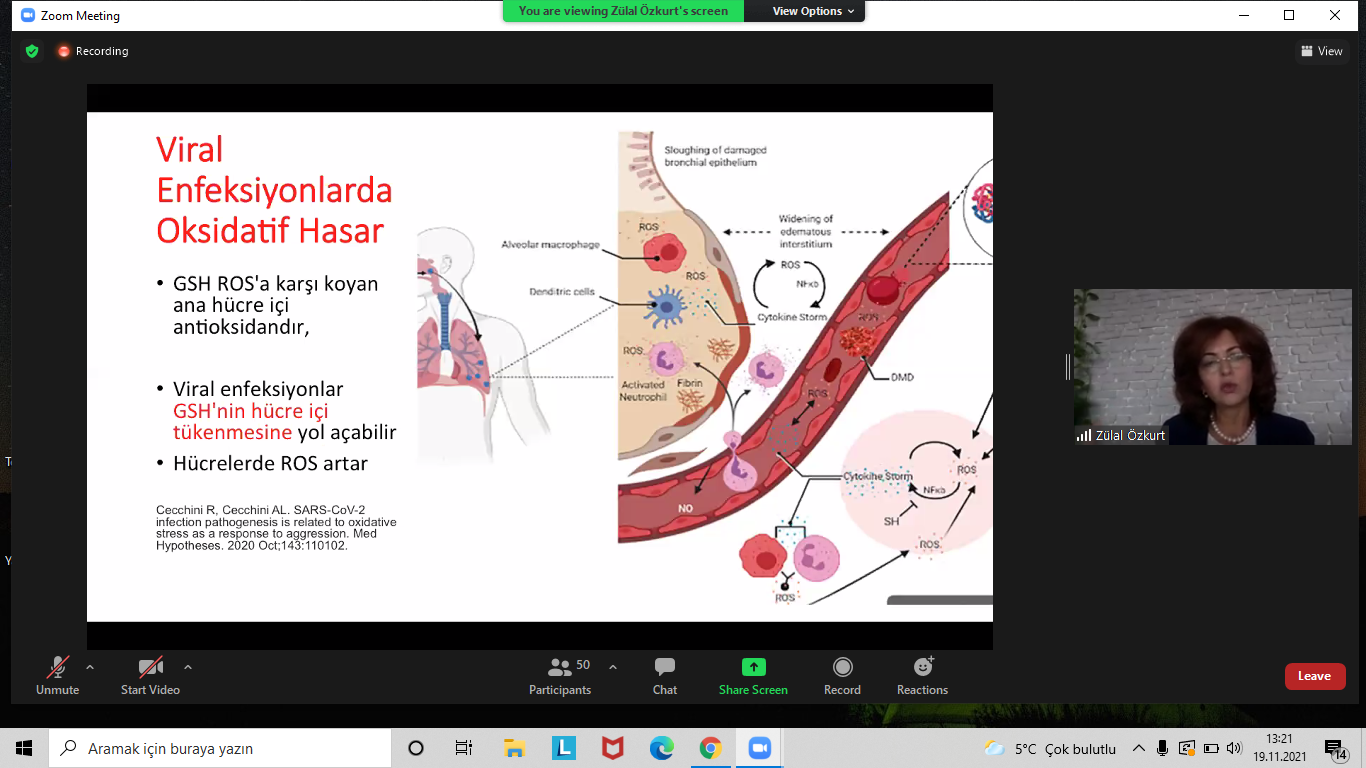Click the green Share Screen icon
1366x768 pixels.
(x=753, y=667)
